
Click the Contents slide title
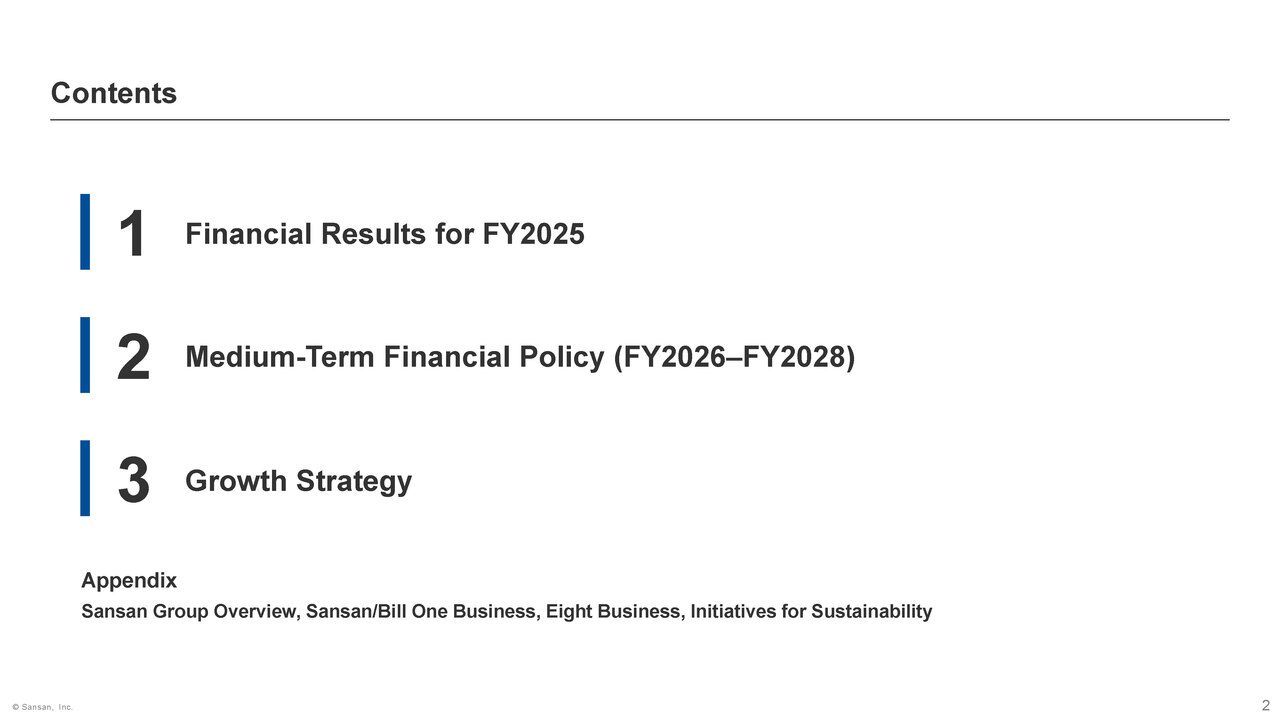(113, 93)
